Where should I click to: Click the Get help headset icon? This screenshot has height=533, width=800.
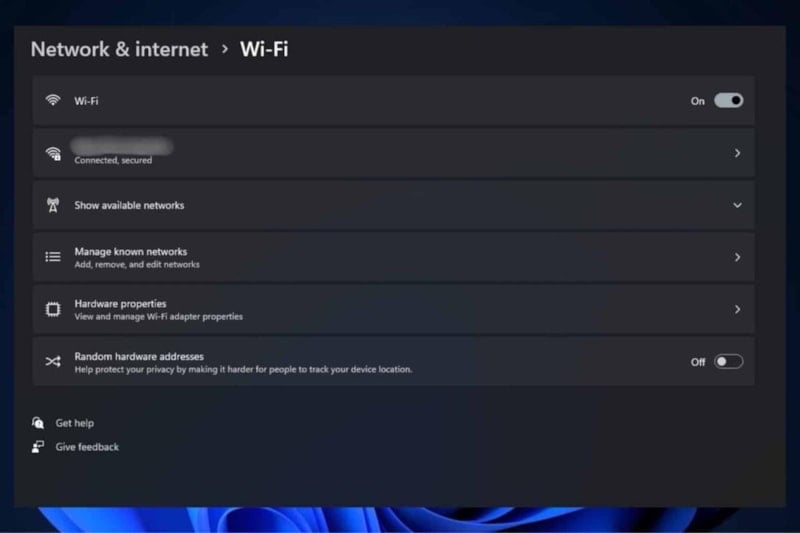tap(38, 423)
